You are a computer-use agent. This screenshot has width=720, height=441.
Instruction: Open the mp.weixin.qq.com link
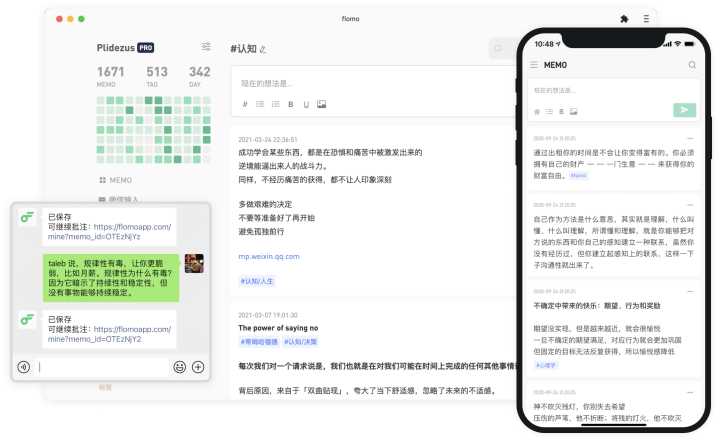(x=269, y=256)
